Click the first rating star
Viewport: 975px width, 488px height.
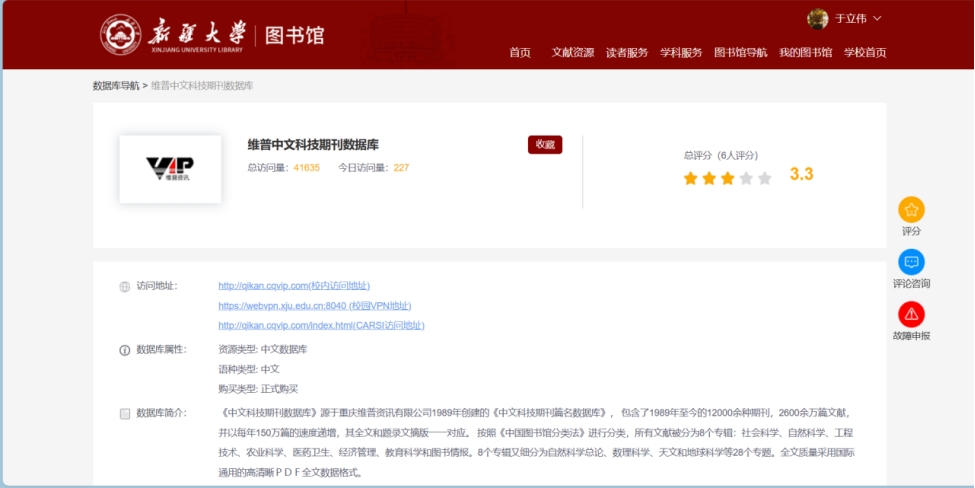[690, 178]
